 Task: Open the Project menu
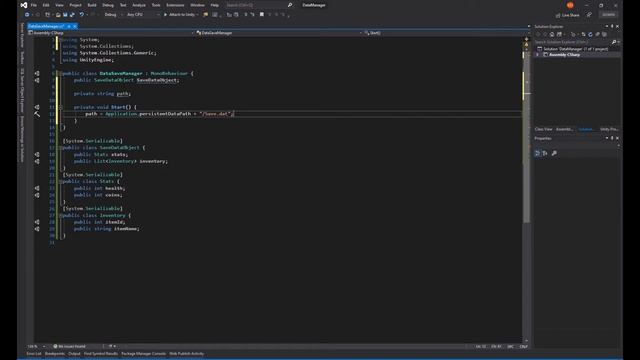(75, 5)
